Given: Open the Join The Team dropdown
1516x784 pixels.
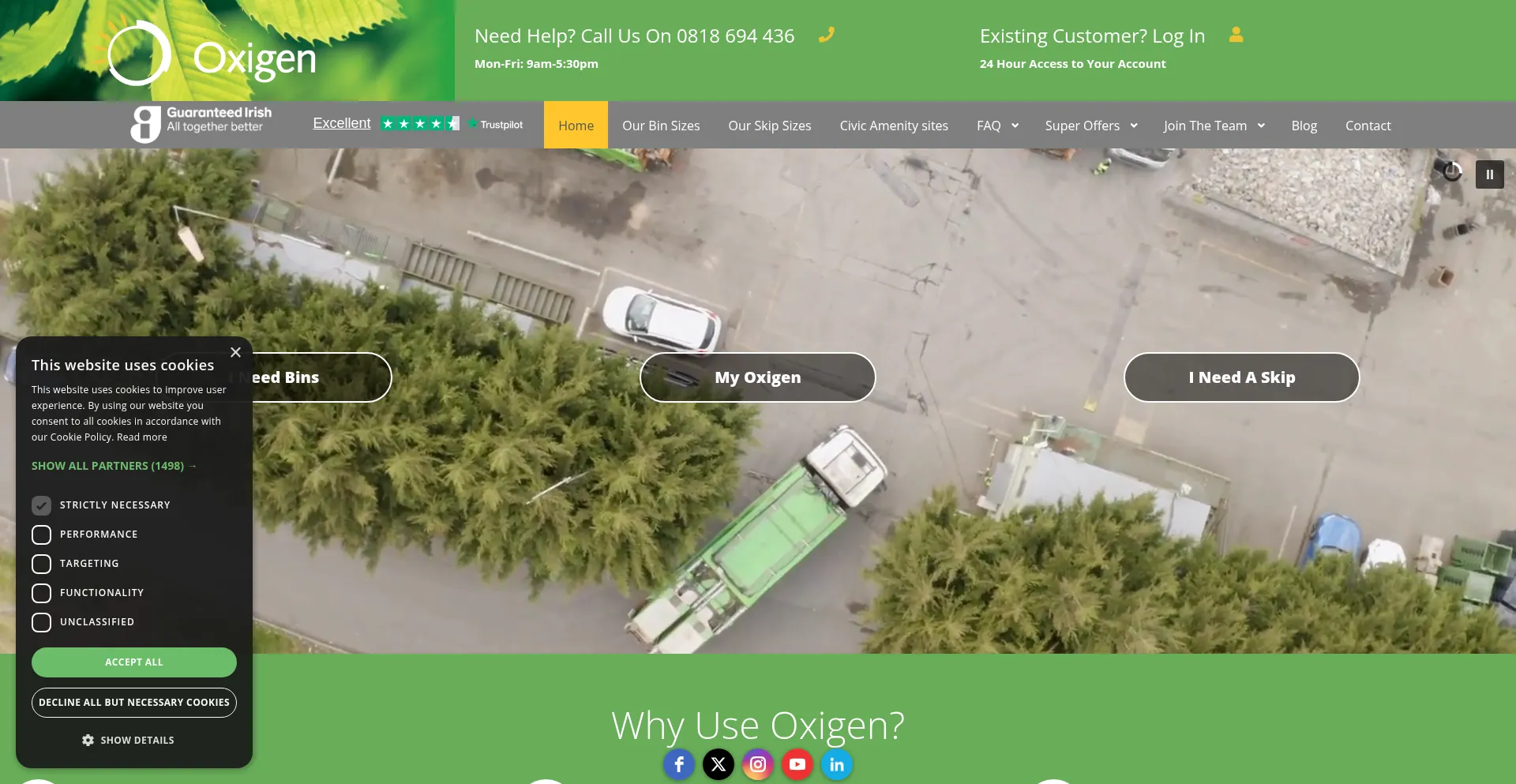Looking at the screenshot, I should coord(1214,126).
